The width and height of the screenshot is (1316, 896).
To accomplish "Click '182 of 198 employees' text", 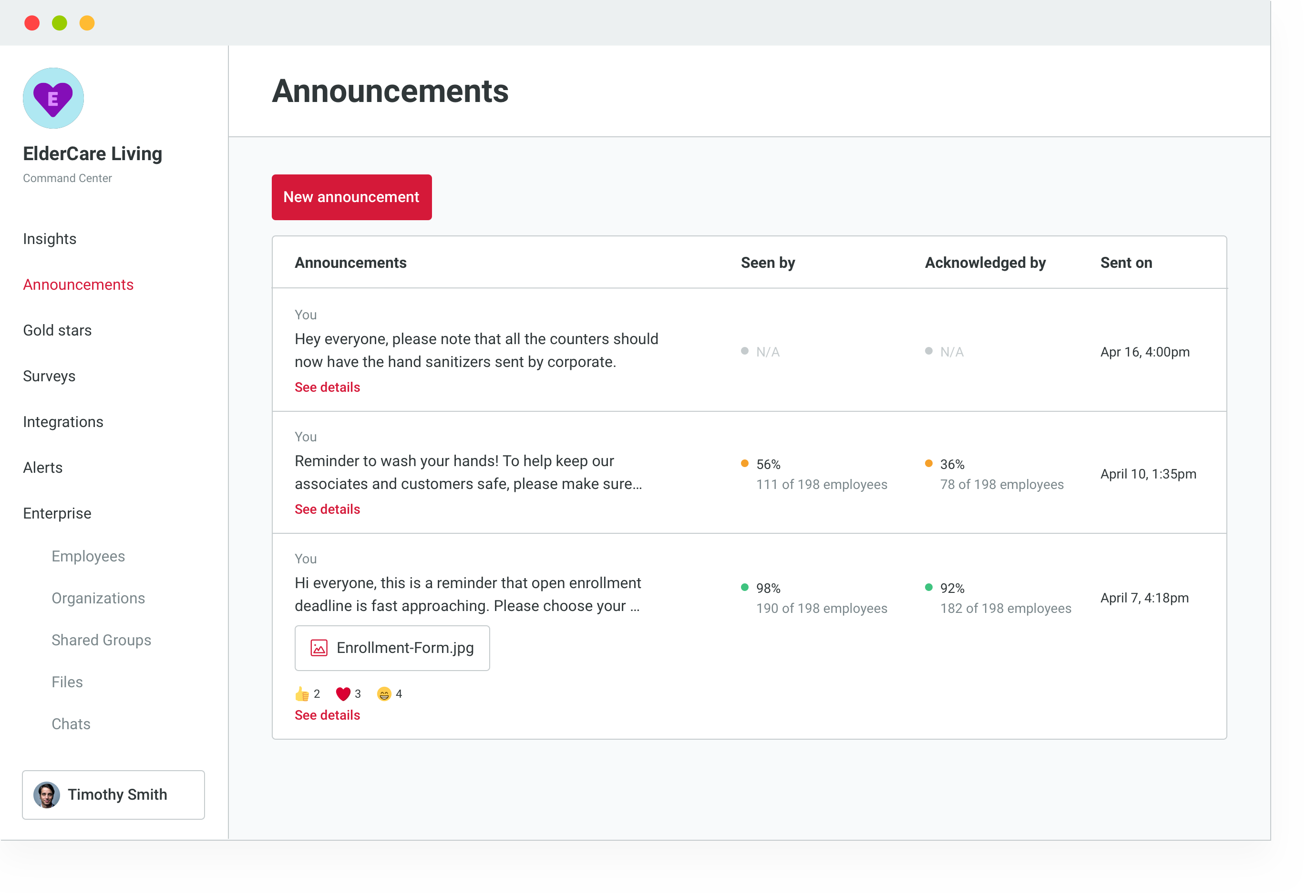I will pyautogui.click(x=1006, y=609).
